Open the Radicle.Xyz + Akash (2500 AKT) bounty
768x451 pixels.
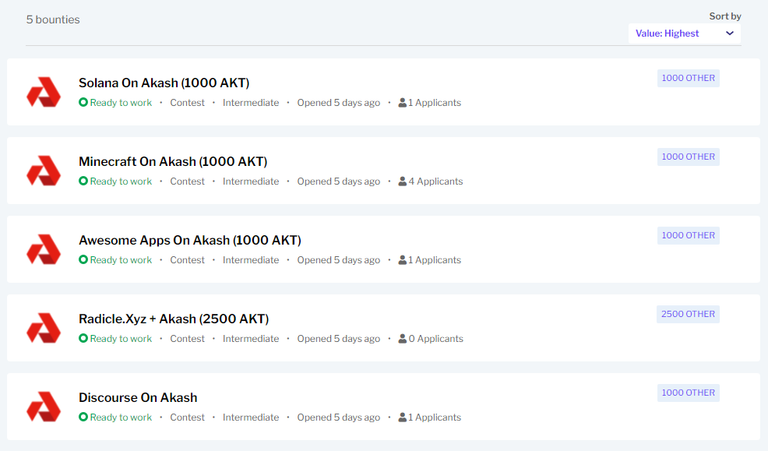[174, 319]
